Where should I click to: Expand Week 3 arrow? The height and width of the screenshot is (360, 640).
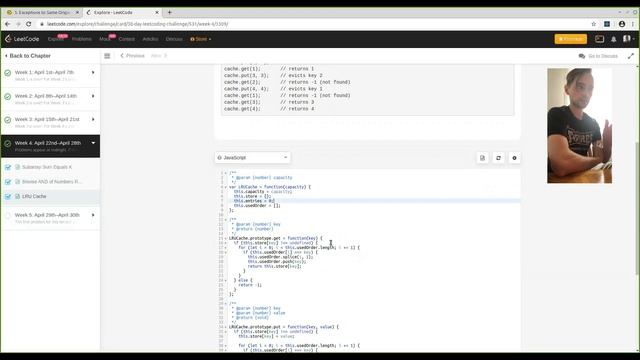[x=93, y=120]
